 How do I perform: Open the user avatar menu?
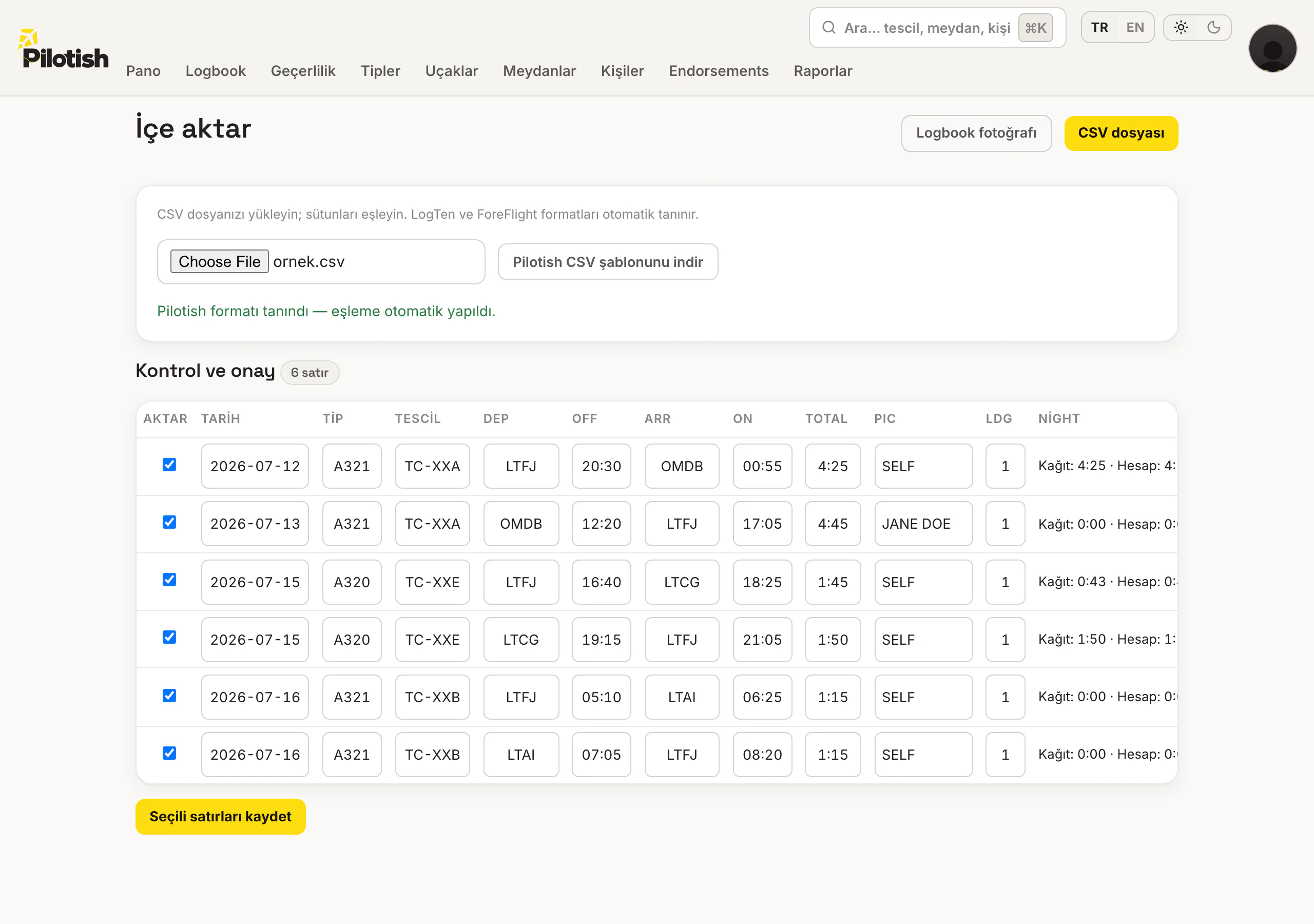click(1271, 48)
